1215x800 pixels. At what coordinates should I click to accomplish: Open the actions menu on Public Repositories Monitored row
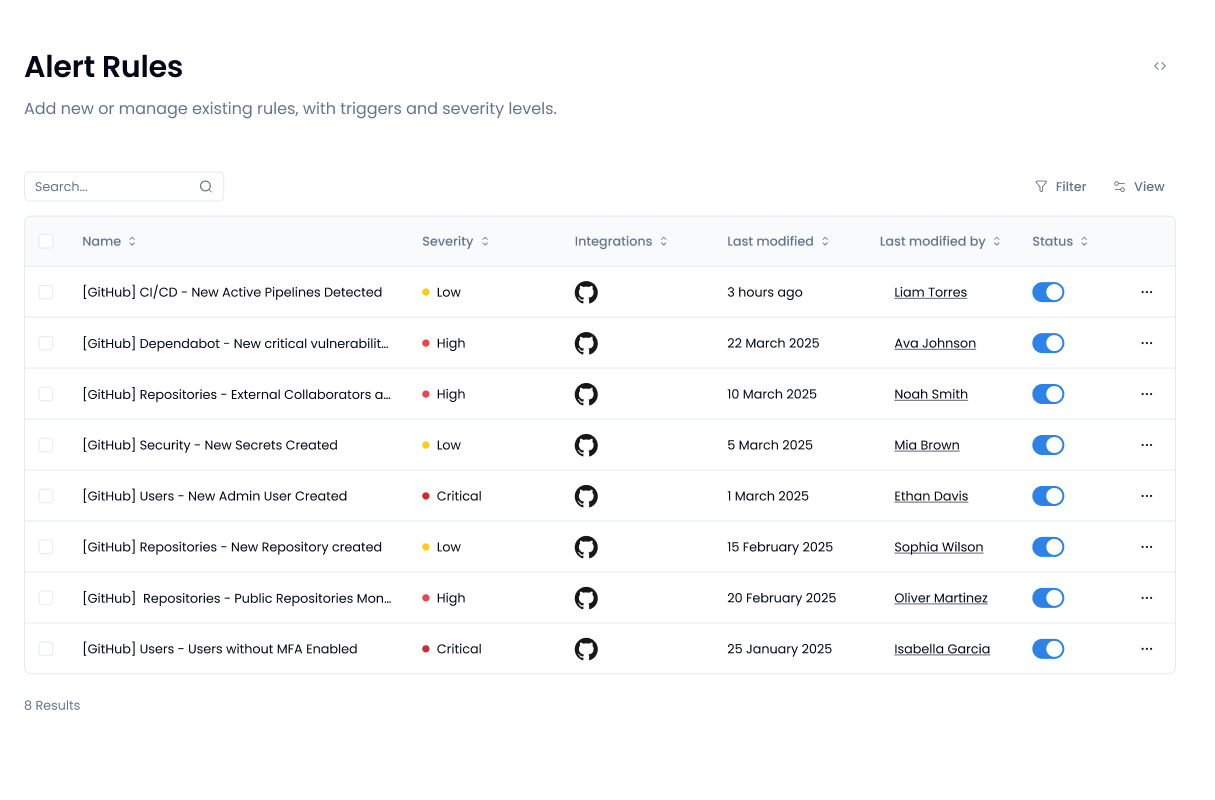1146,597
